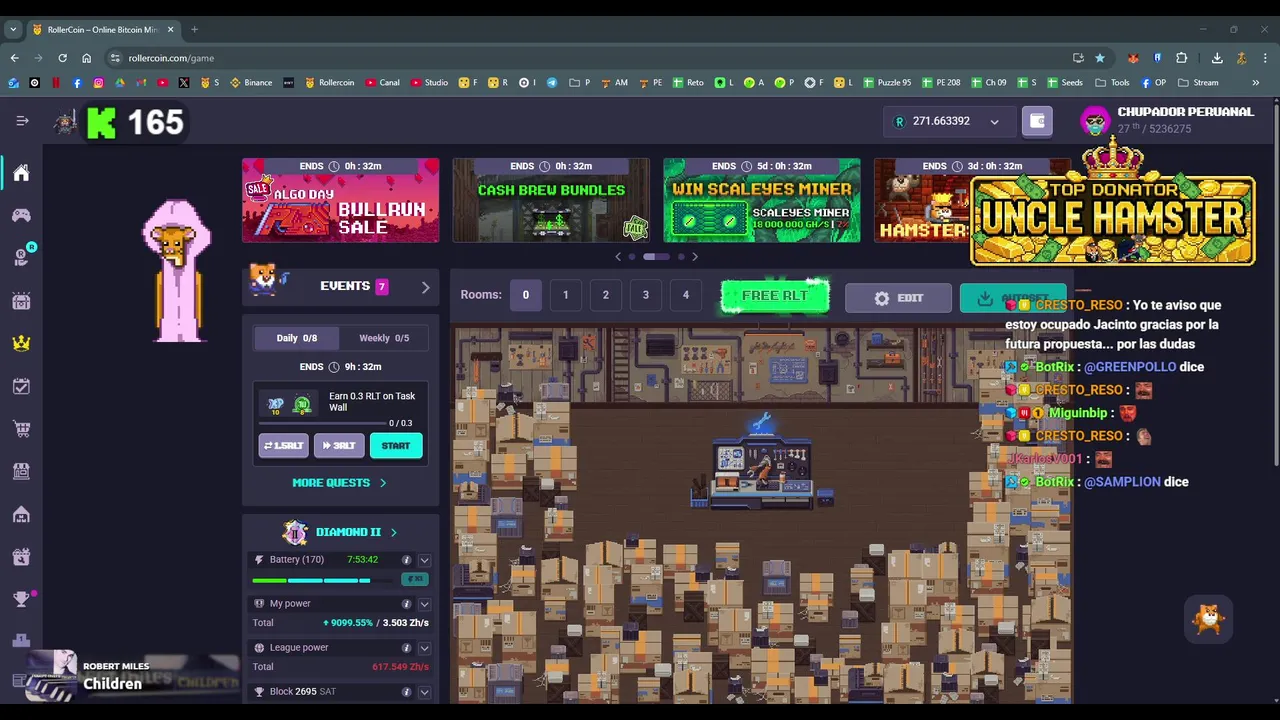Open the MORE QUESTS link

339,483
